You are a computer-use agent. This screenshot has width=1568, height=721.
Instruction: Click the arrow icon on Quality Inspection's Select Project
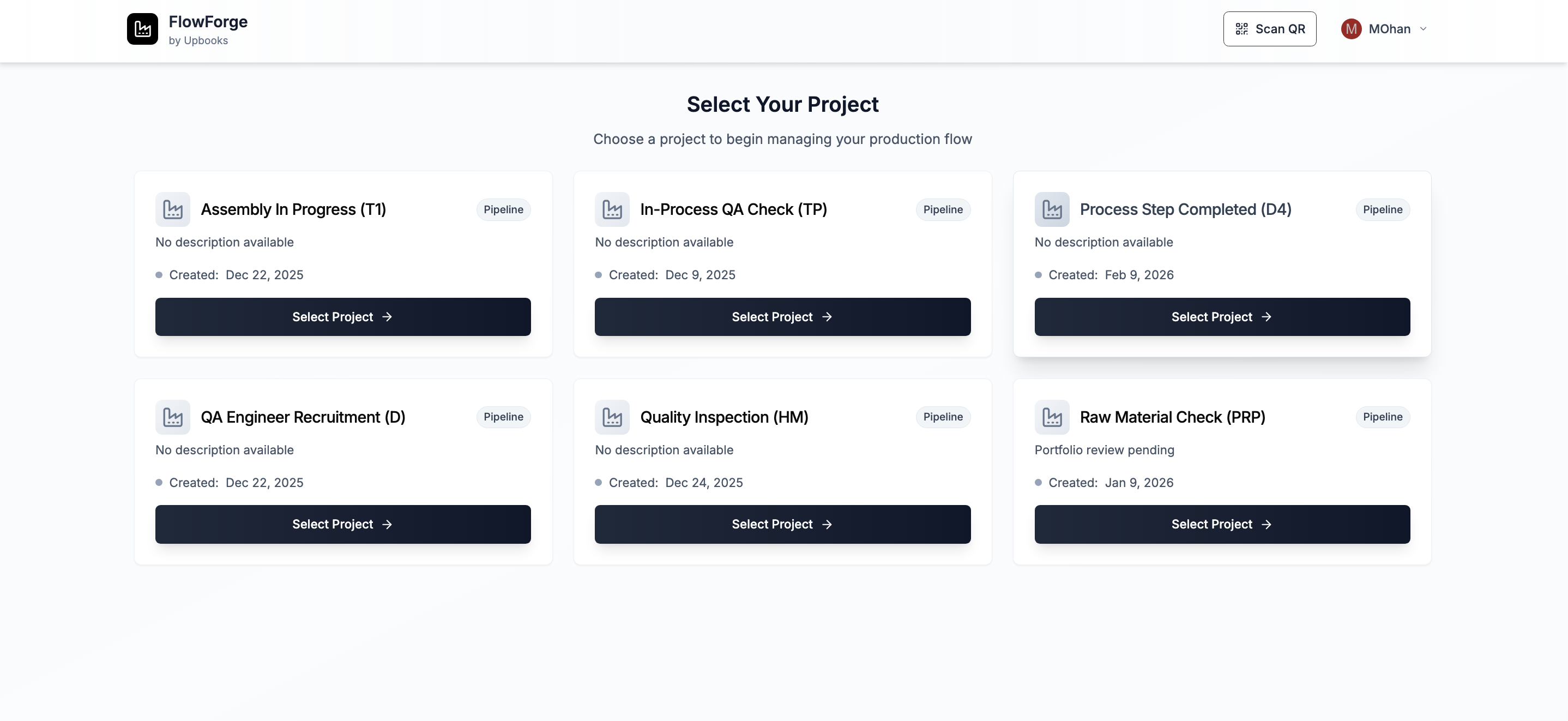(827, 524)
